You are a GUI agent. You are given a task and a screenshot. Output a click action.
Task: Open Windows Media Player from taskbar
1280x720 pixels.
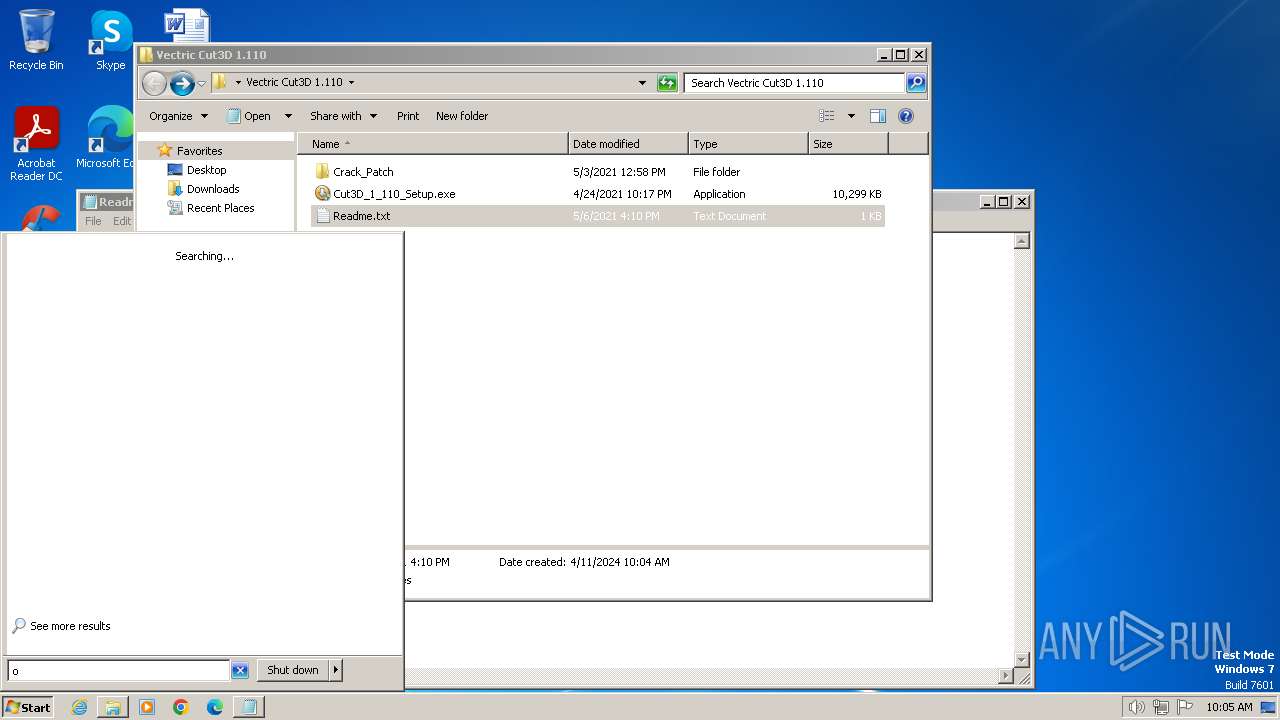(x=147, y=707)
